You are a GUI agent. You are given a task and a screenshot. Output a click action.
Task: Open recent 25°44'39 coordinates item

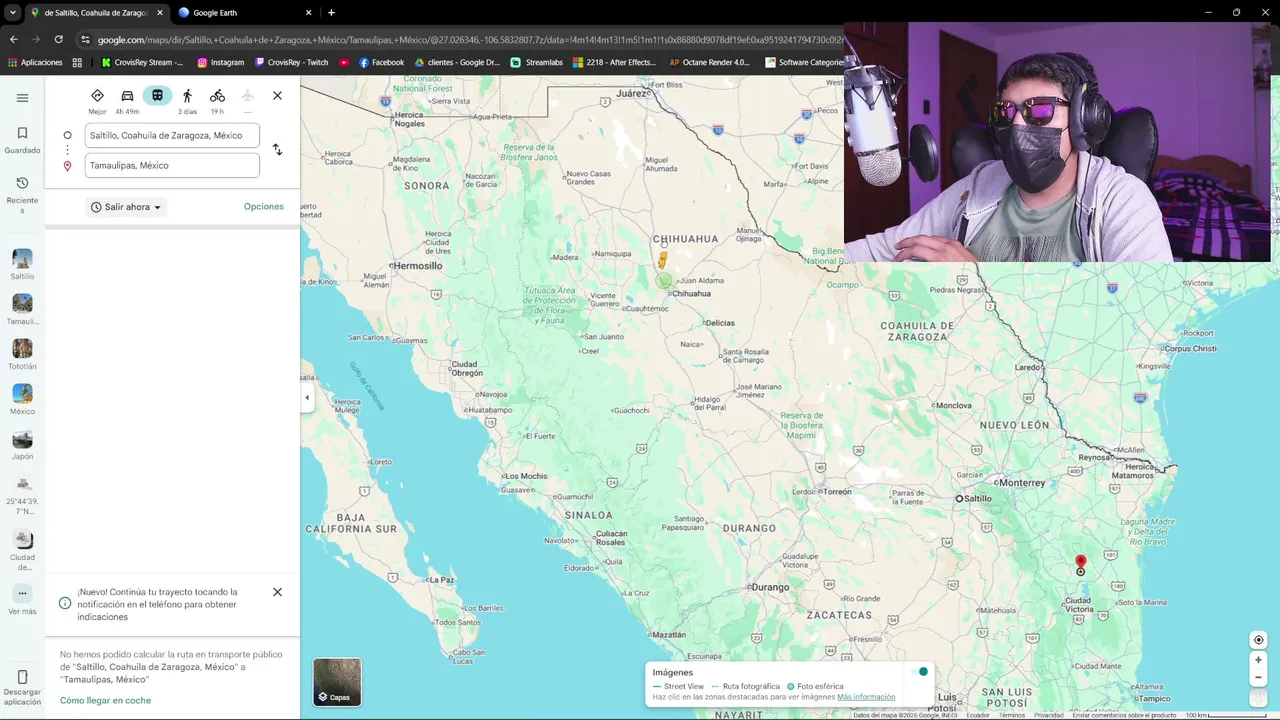[22, 496]
